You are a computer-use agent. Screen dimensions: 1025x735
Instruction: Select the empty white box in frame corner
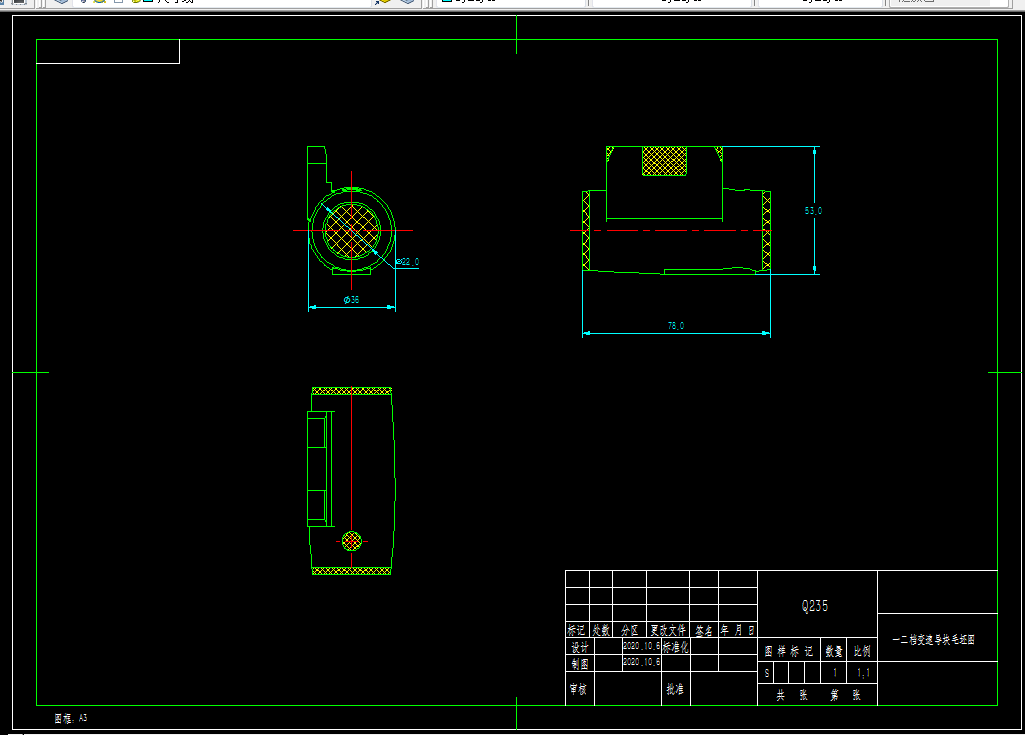tap(108, 52)
